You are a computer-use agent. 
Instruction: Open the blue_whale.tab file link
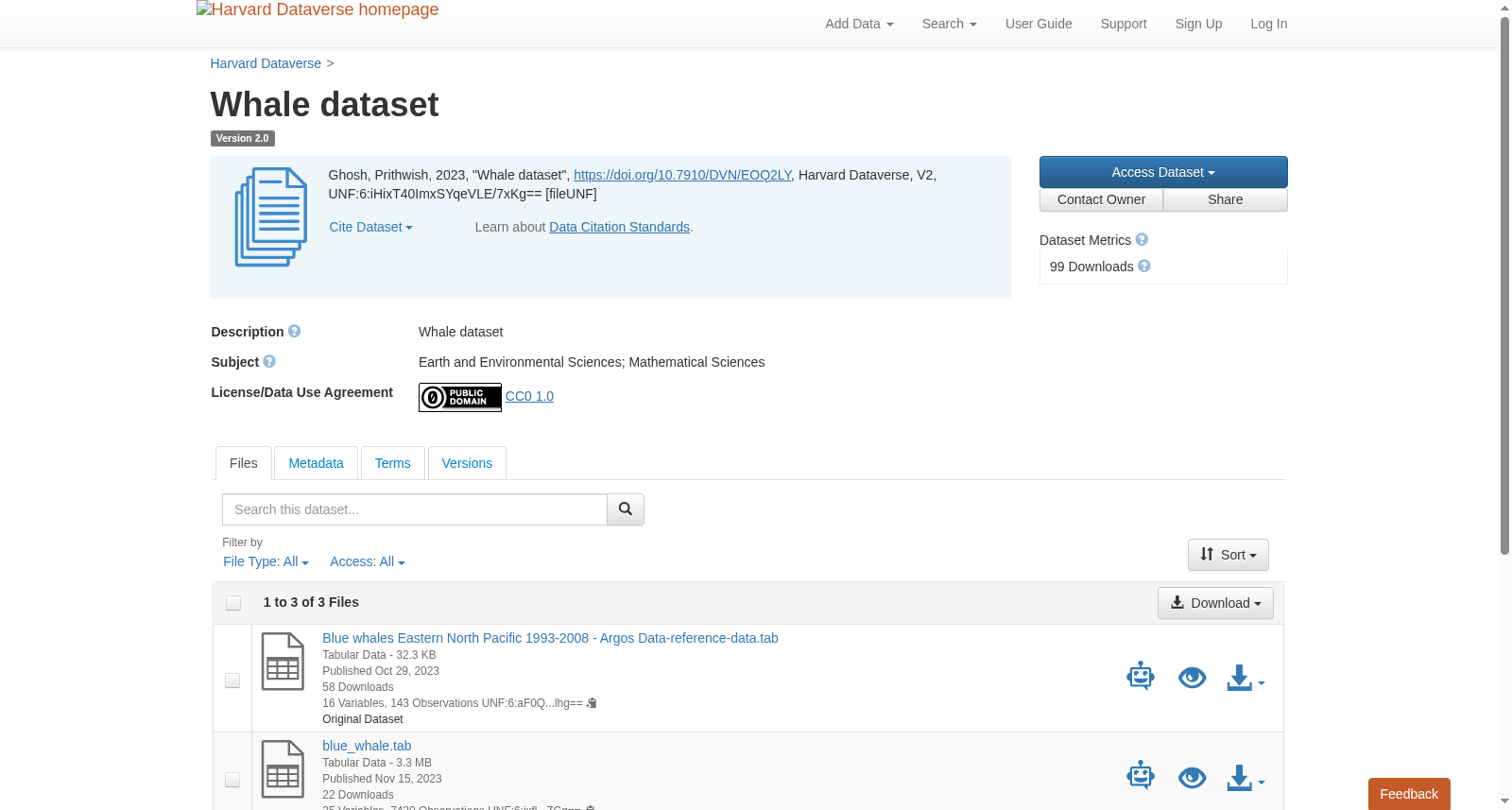367,746
